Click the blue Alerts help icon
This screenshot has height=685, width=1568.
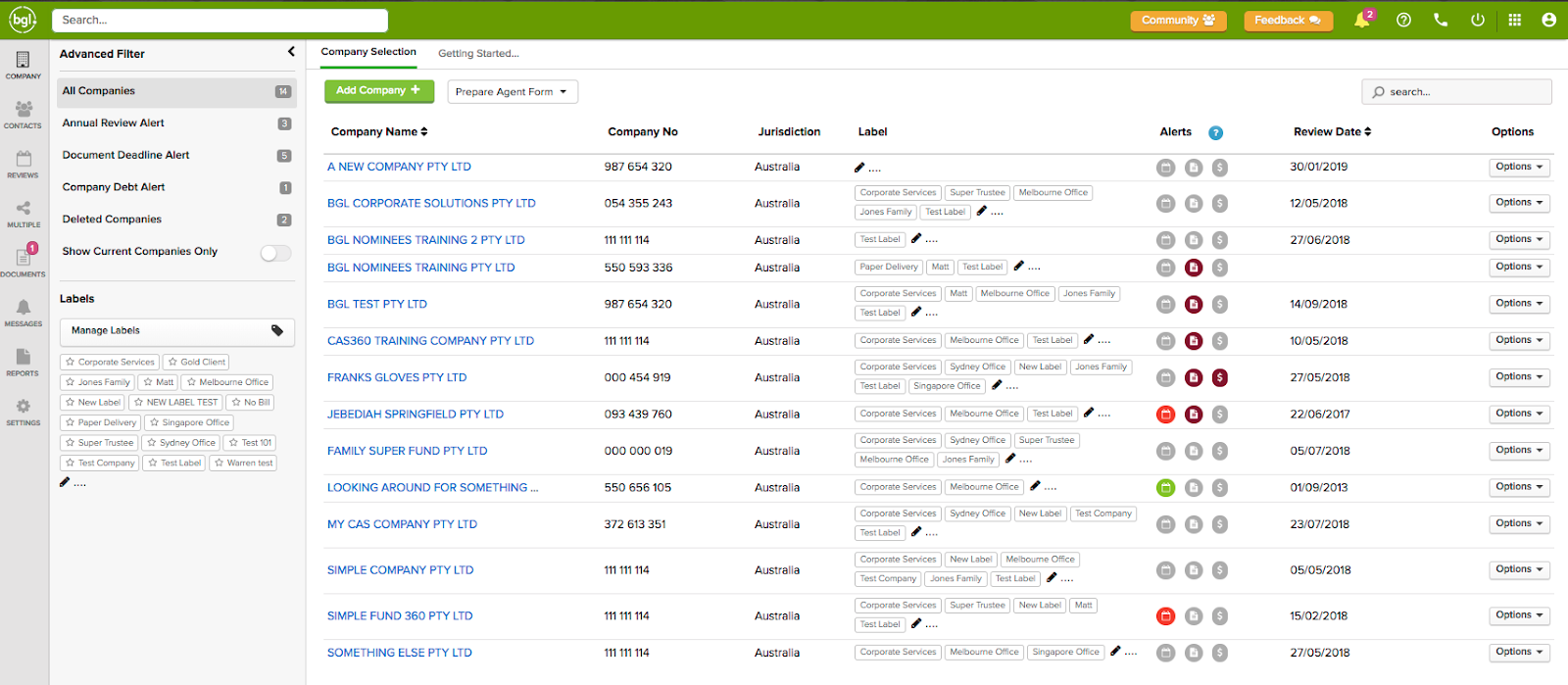[x=1215, y=132]
